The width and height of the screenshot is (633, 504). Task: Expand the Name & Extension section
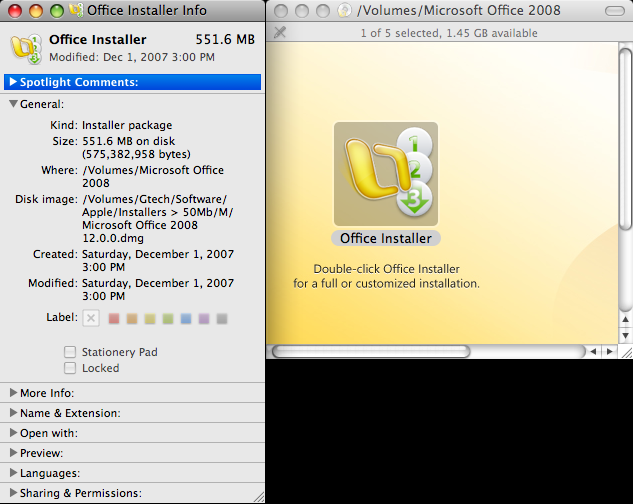13,413
